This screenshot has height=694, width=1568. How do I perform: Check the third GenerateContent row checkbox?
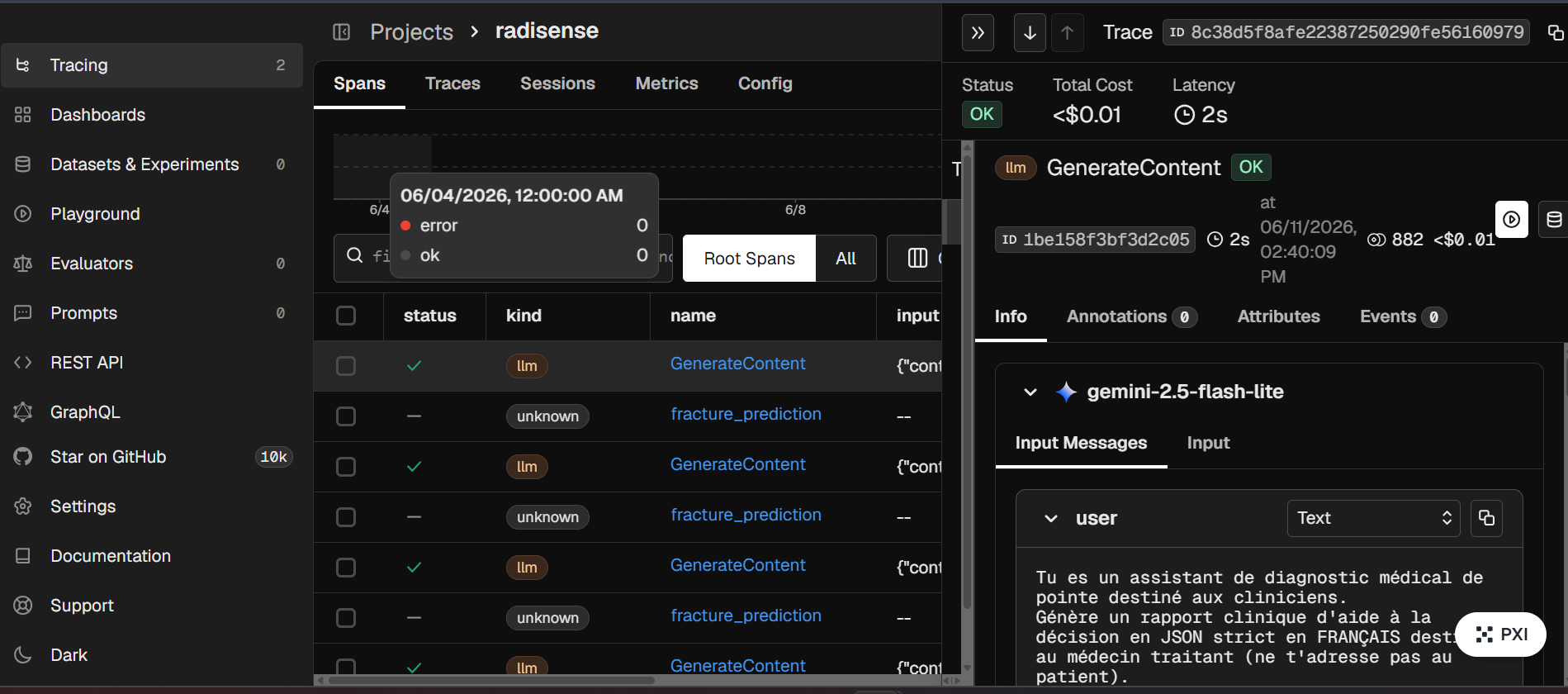pyautogui.click(x=346, y=568)
